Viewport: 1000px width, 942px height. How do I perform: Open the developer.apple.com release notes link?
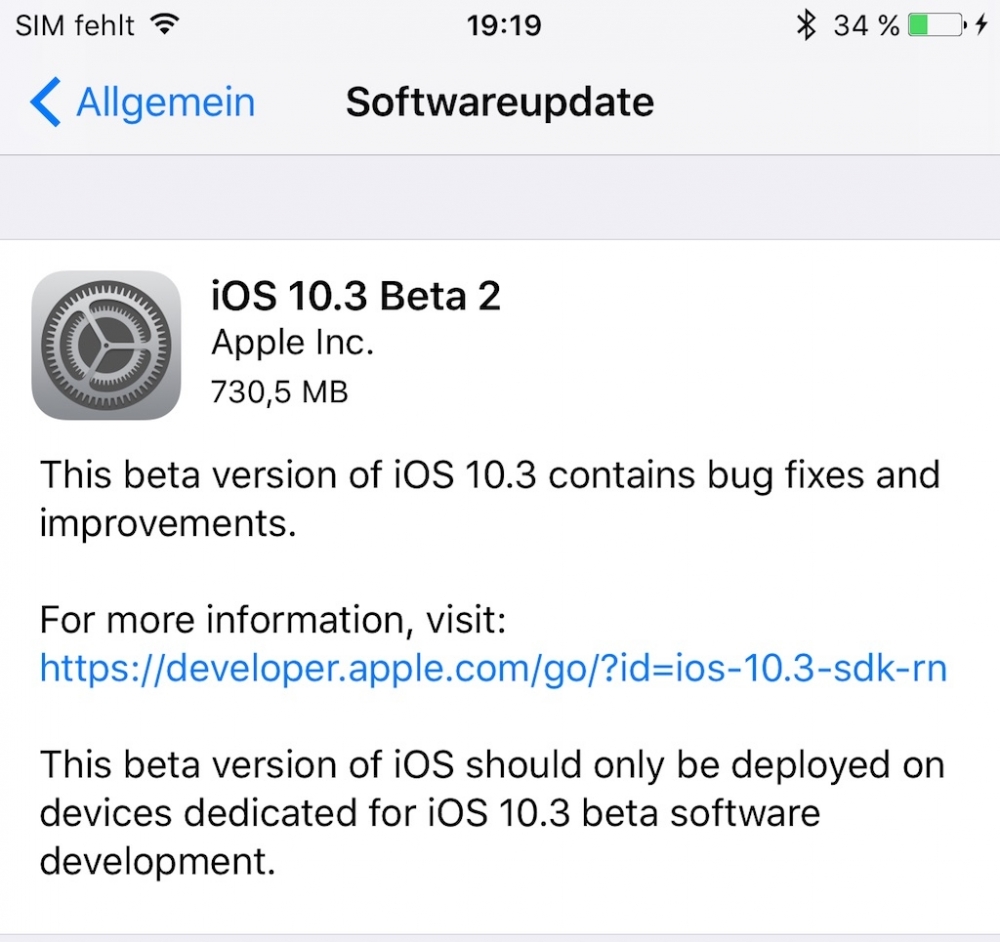(x=492, y=668)
